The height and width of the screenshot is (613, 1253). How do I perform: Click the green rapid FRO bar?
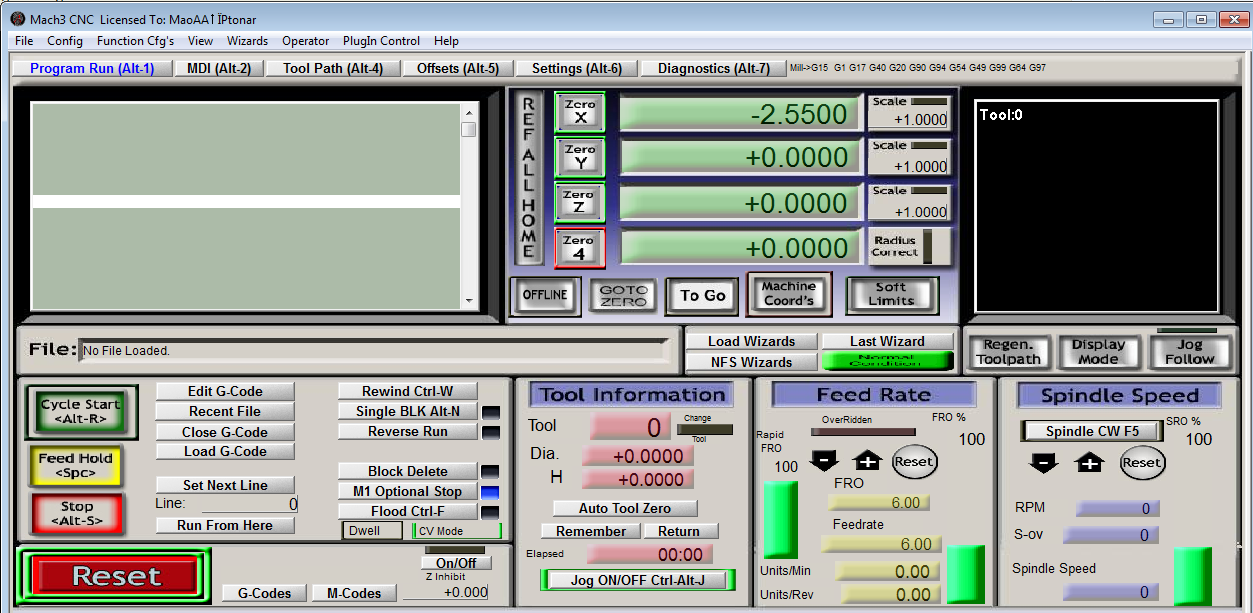click(780, 520)
